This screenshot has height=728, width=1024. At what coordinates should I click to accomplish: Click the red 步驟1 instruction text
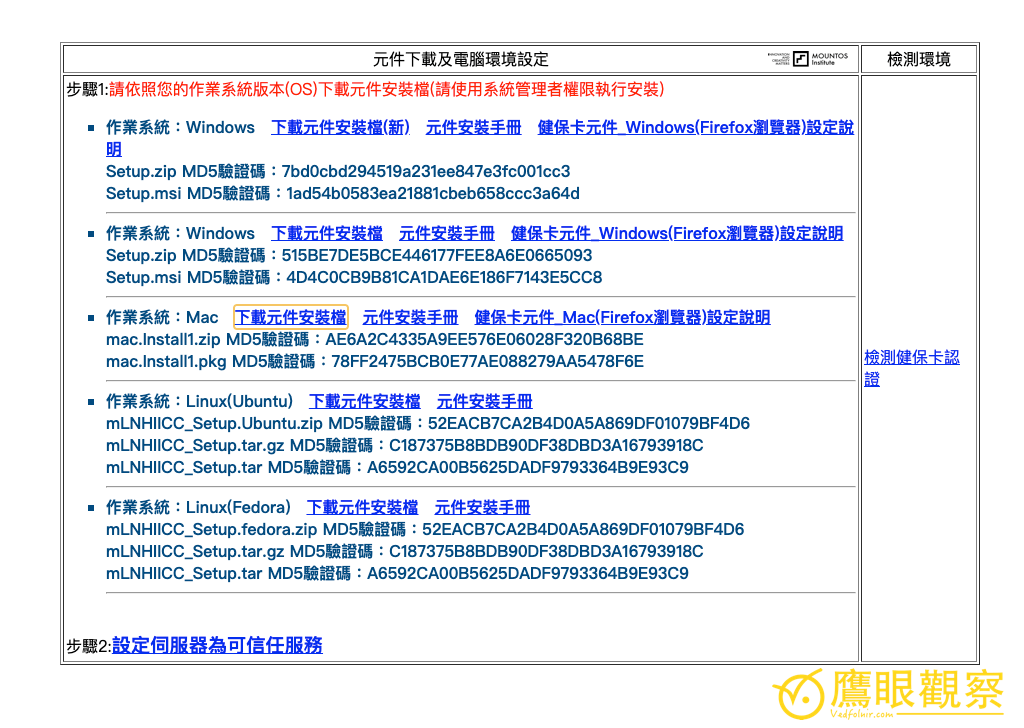click(x=387, y=89)
